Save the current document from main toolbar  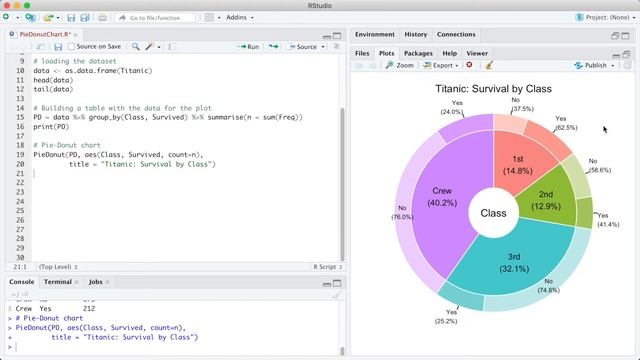click(x=71, y=18)
